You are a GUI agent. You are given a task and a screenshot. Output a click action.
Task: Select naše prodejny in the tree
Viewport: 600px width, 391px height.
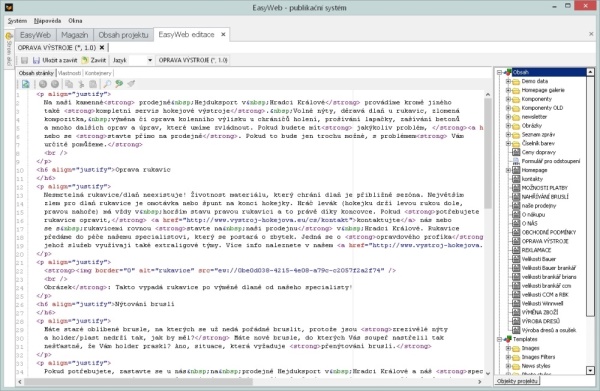pos(539,205)
